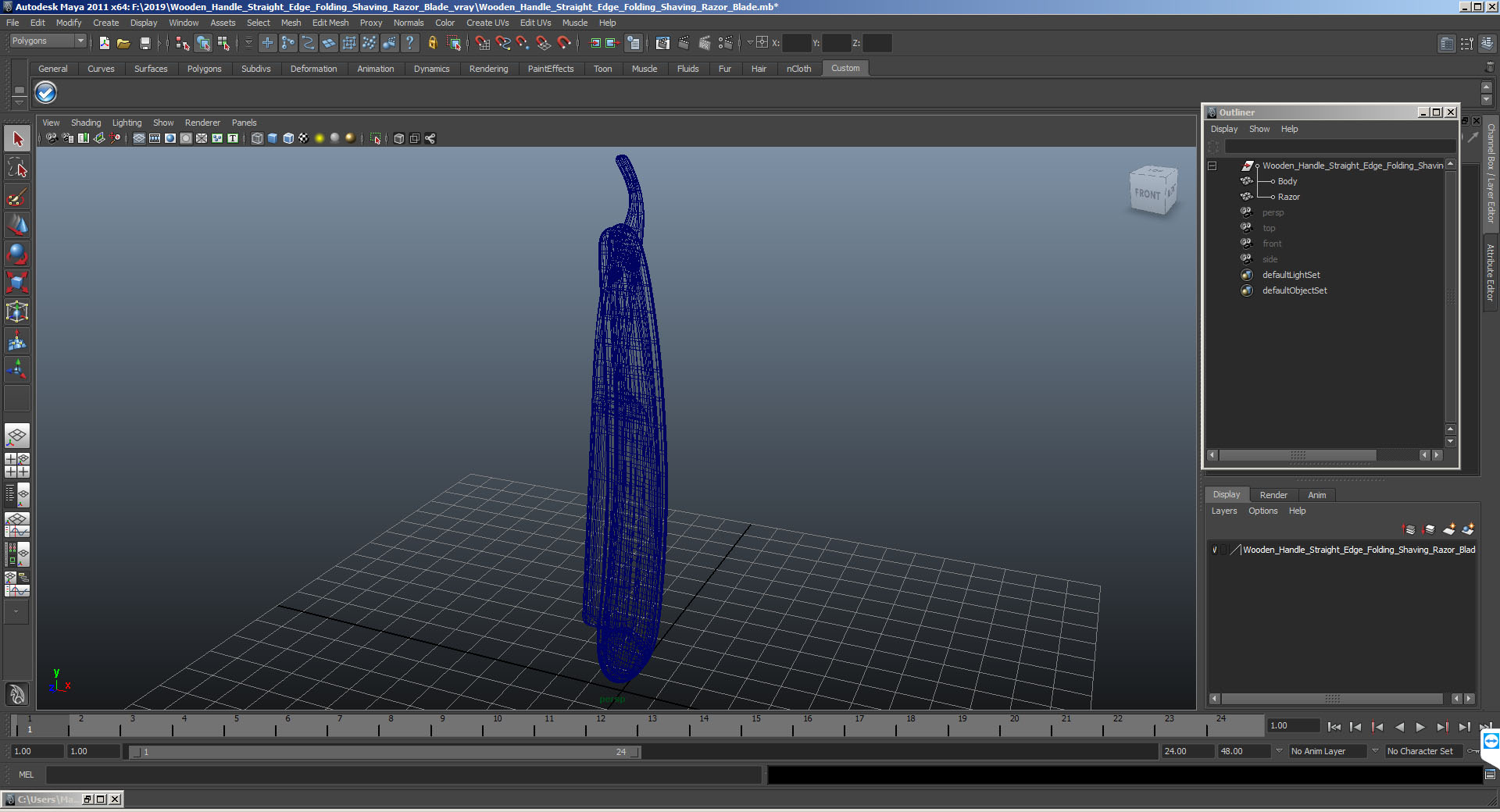This screenshot has width=1500, height=812.
Task: Switch to the Polygons shelf tab
Action: 204,69
